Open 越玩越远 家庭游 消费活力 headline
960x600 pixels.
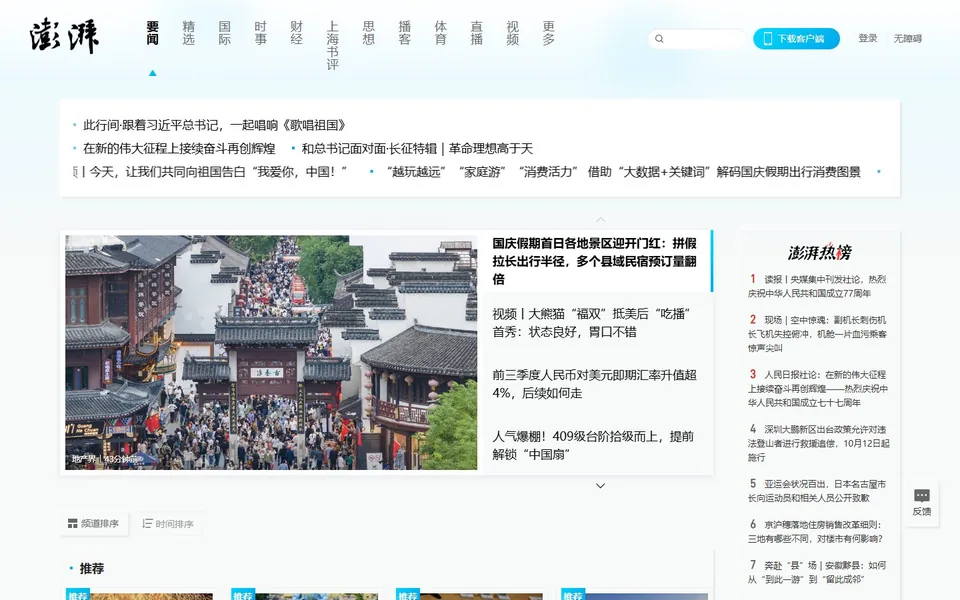(623, 171)
